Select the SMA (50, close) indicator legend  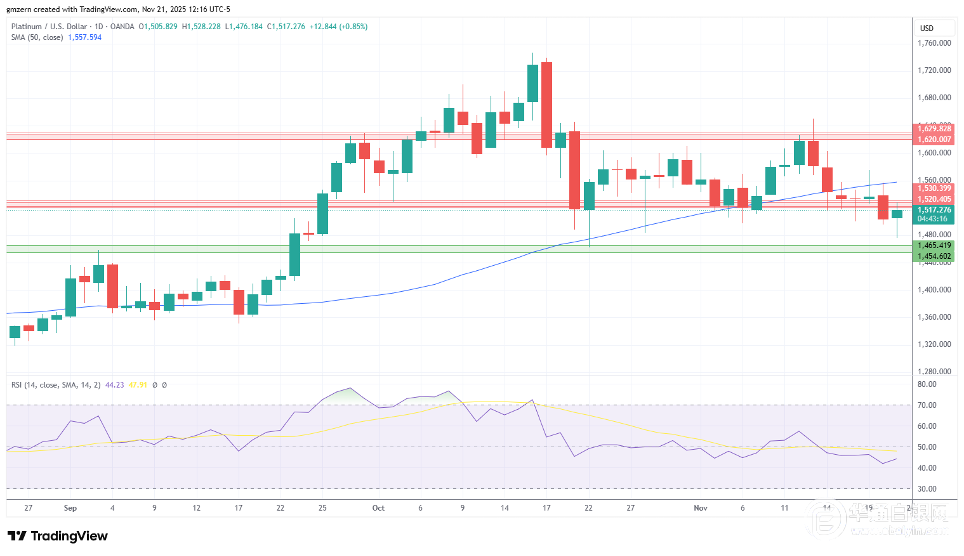pyautogui.click(x=35, y=37)
